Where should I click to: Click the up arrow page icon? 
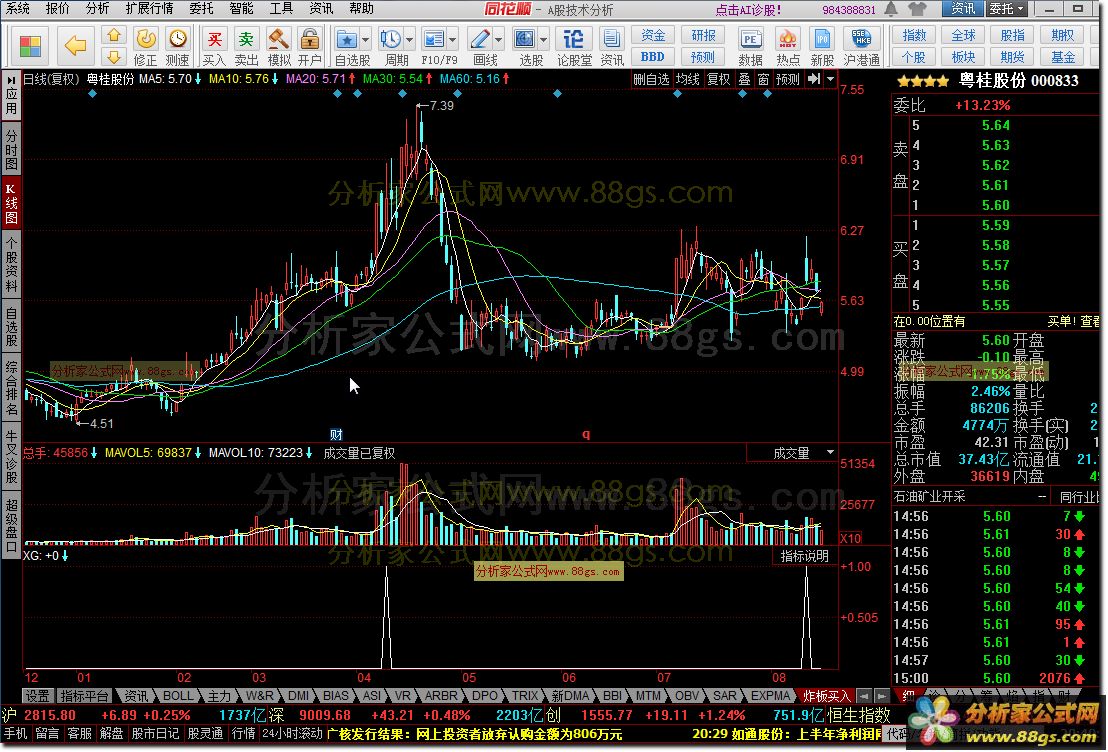click(114, 35)
